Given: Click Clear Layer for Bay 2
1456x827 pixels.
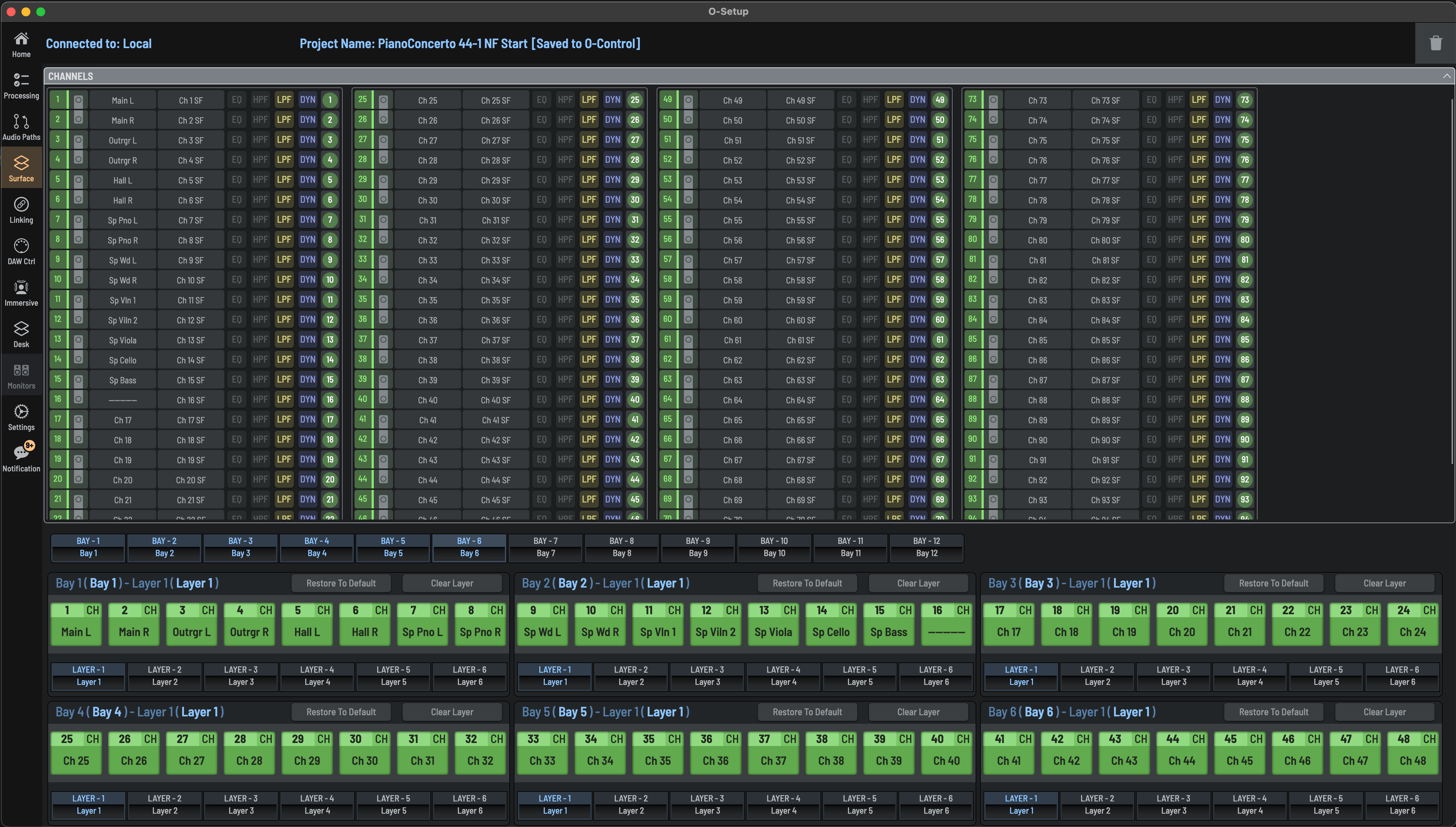Looking at the screenshot, I should tap(918, 583).
